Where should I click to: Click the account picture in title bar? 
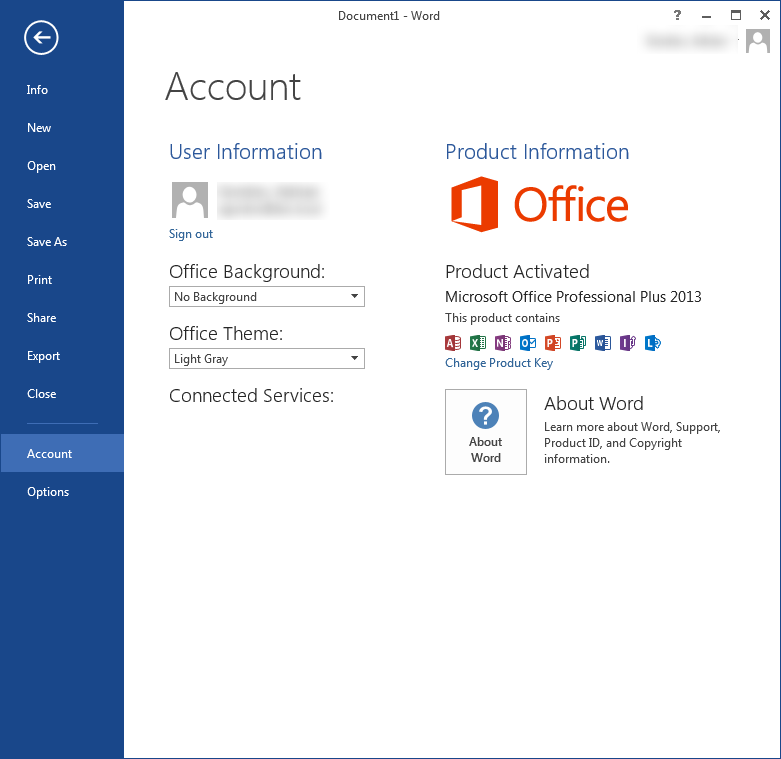coord(758,40)
